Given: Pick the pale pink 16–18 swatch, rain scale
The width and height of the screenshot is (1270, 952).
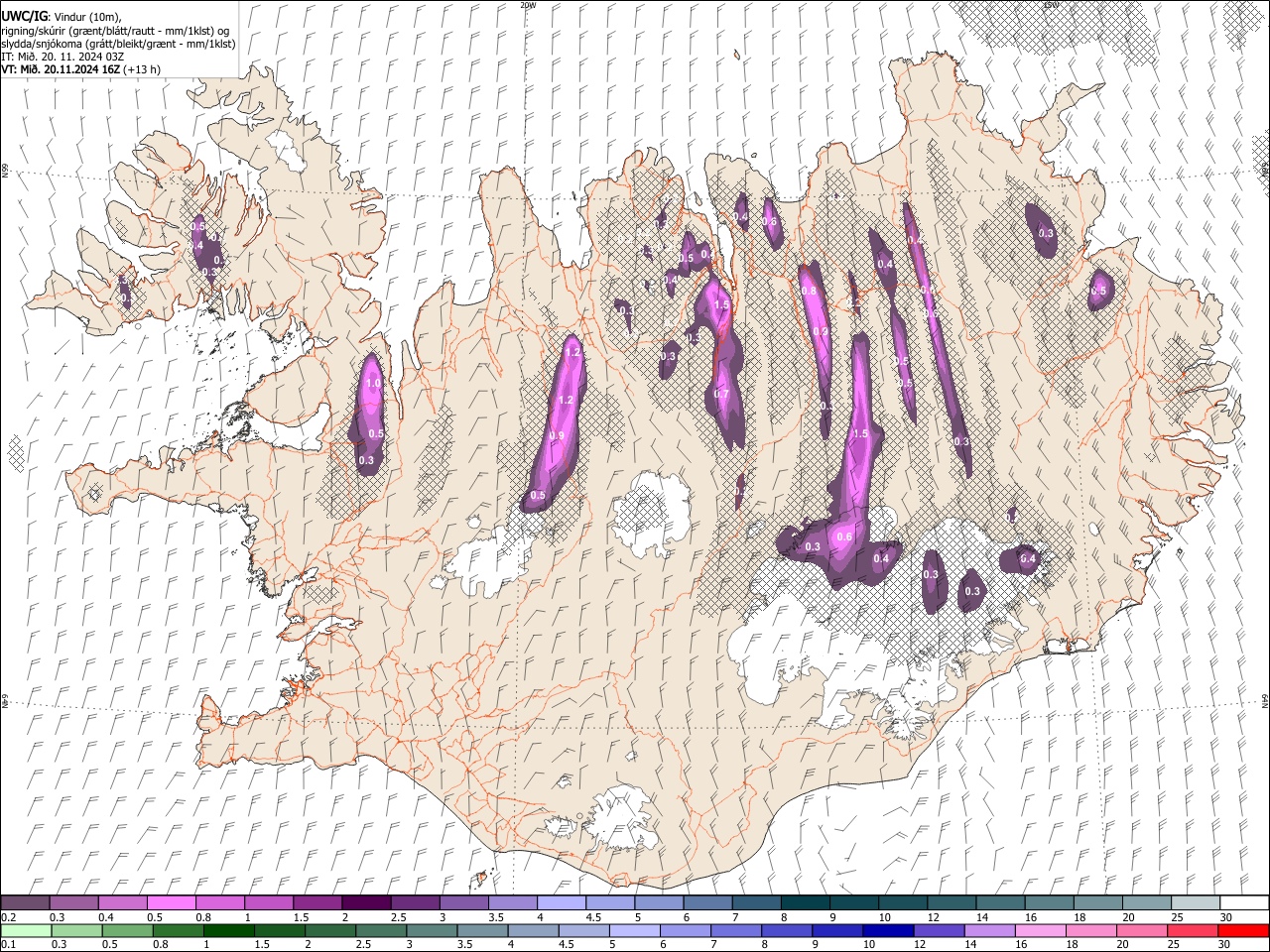Looking at the screenshot, I should [x=1042, y=930].
